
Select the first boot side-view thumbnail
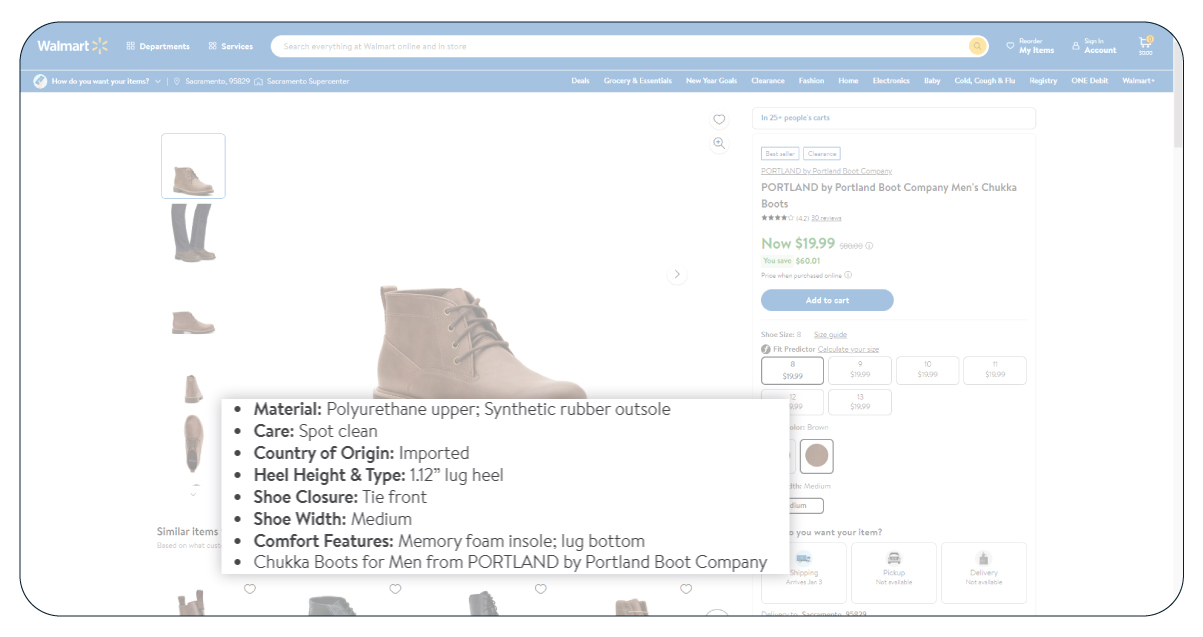coord(193,166)
